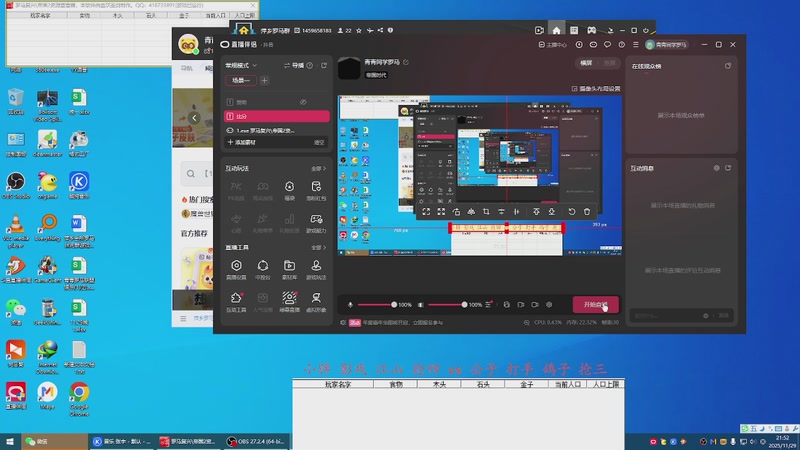
Task: Open the green screen streaming tool
Action: (x=289, y=302)
